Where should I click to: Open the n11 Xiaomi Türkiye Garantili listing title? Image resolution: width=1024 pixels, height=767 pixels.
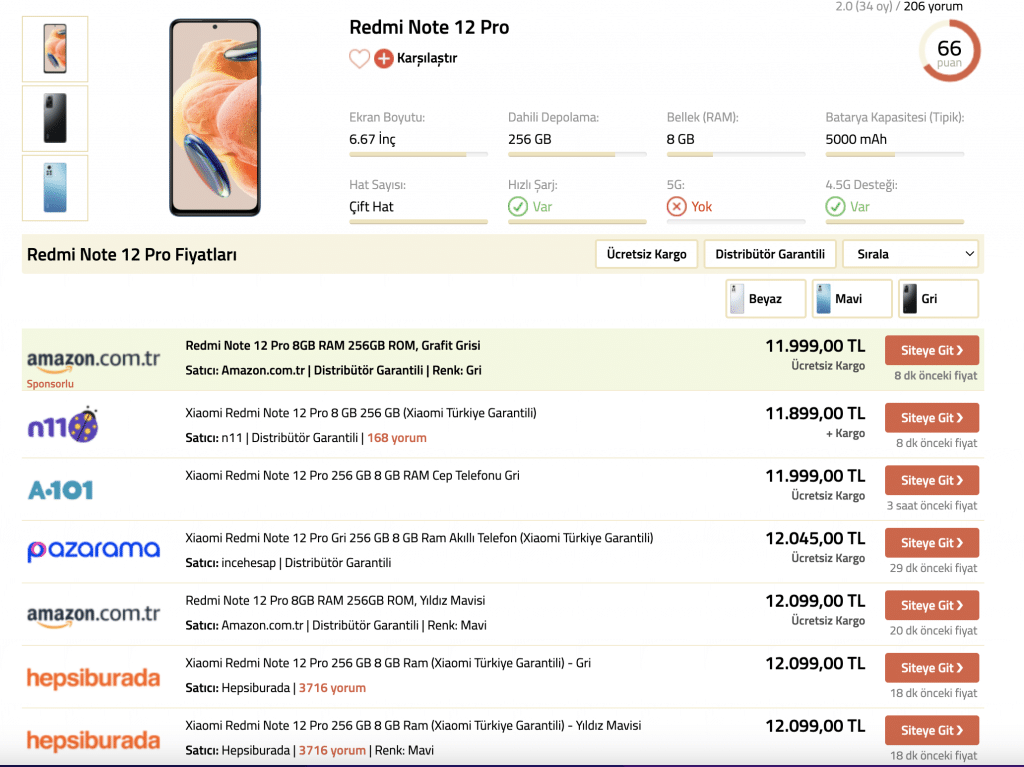(360, 413)
